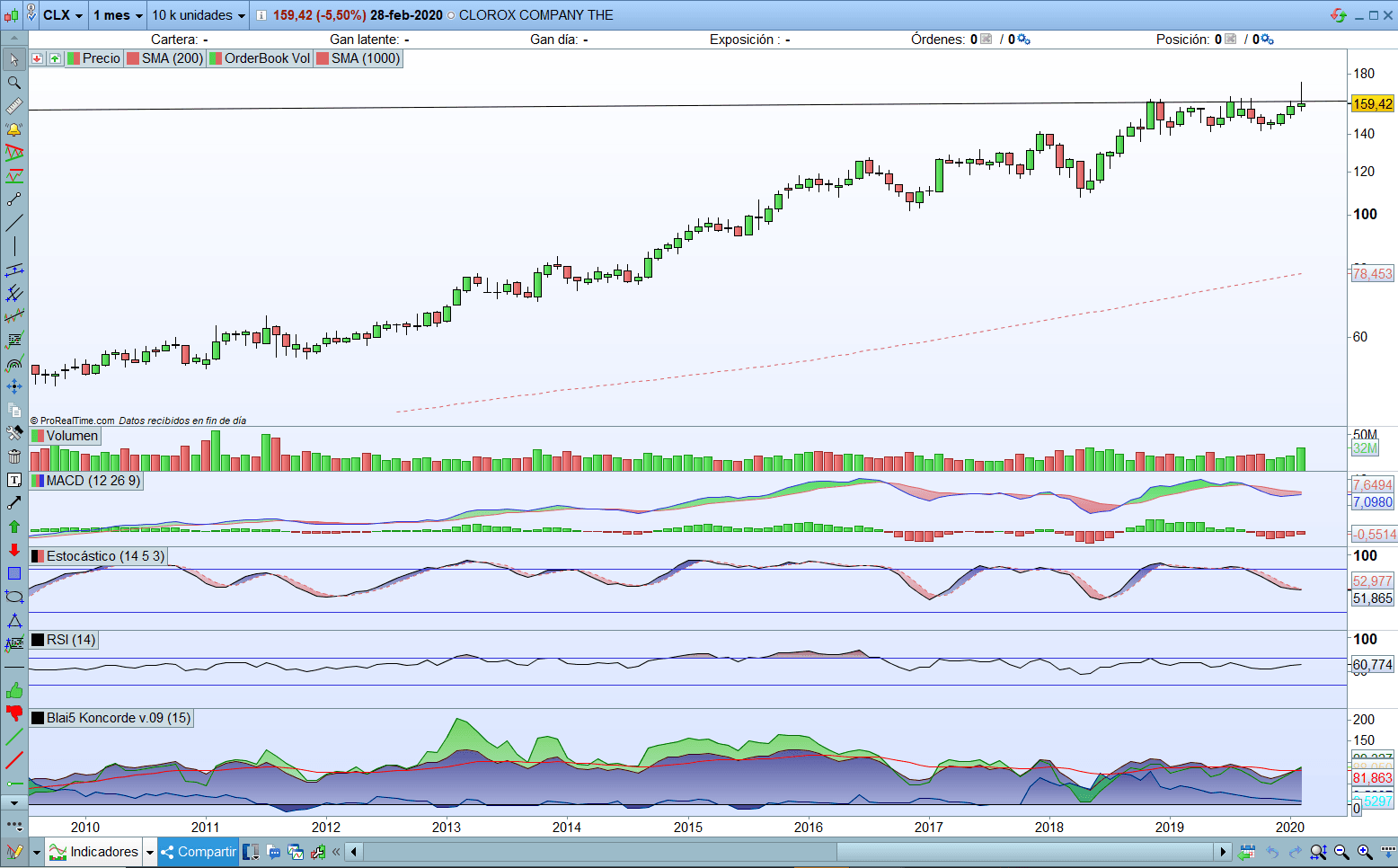Pick the triangle drawing tool
The width and height of the screenshot is (1398, 868).
[13, 620]
